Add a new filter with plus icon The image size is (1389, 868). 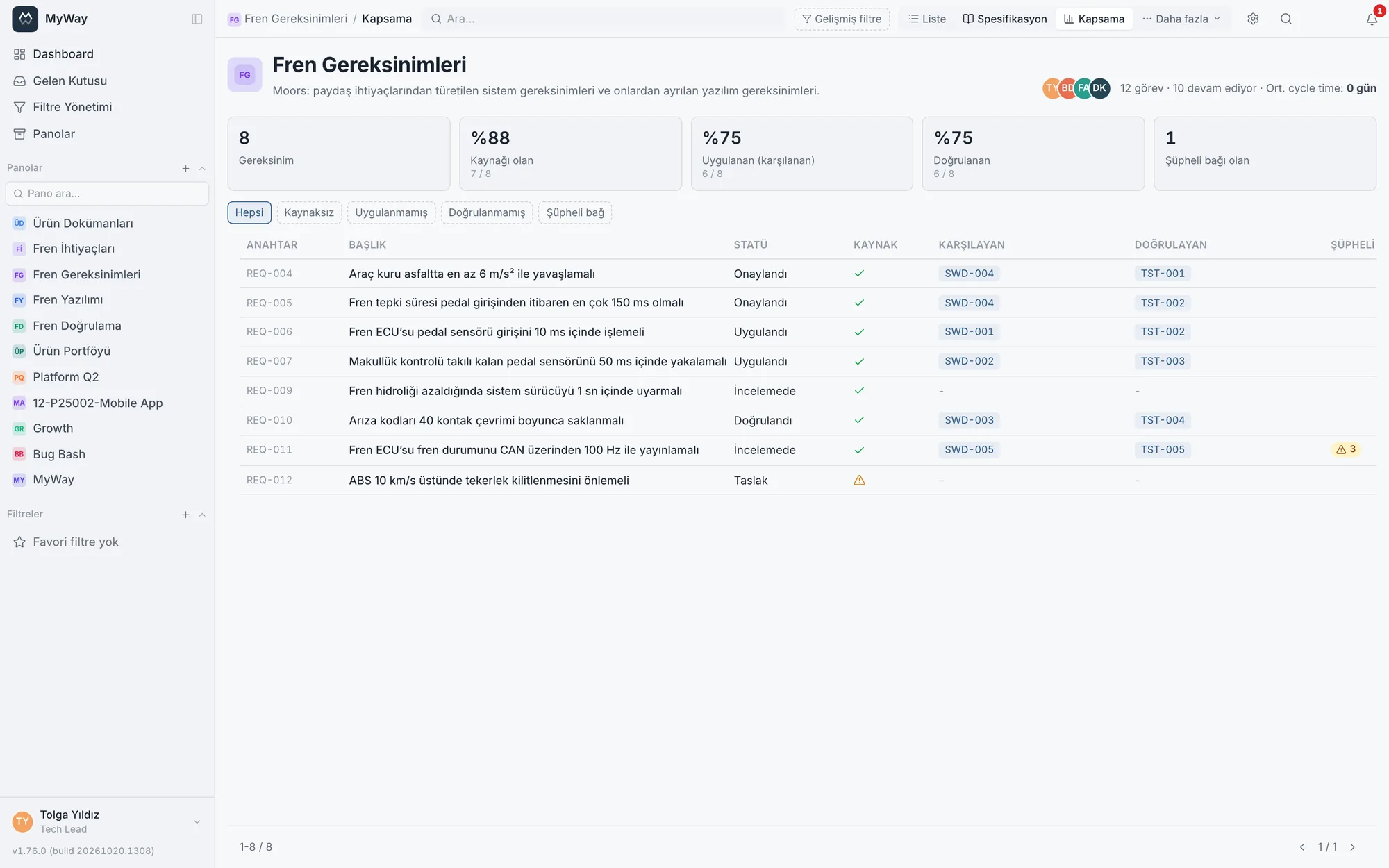tap(185, 515)
